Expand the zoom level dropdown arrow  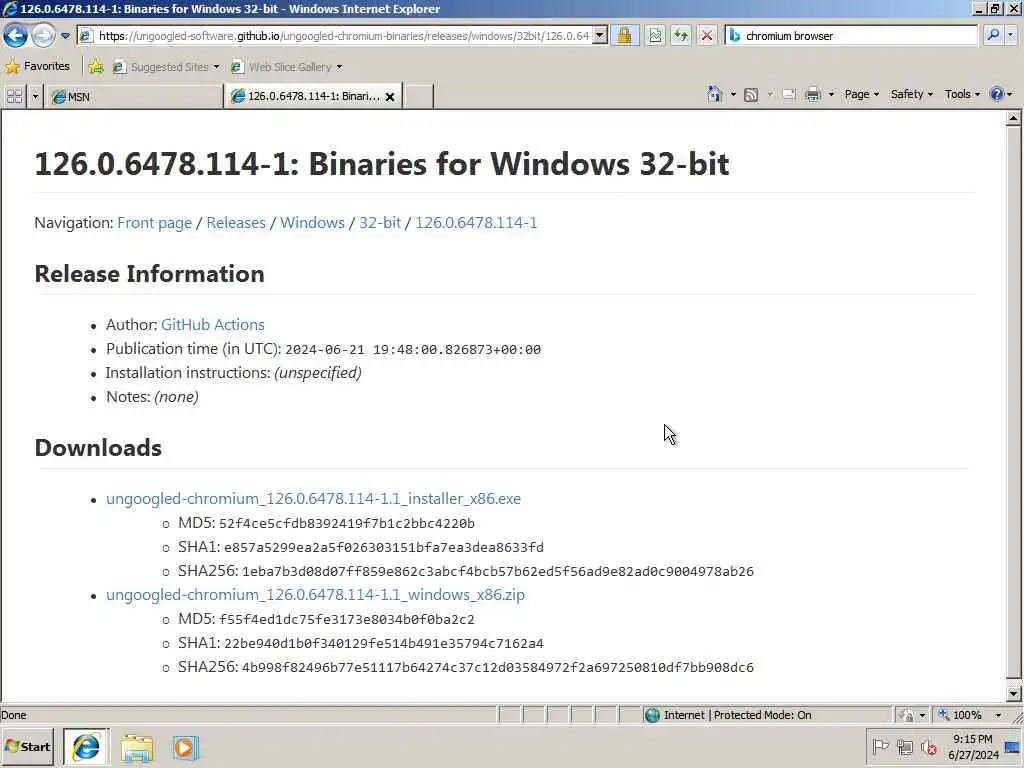pyautogui.click(x=998, y=716)
